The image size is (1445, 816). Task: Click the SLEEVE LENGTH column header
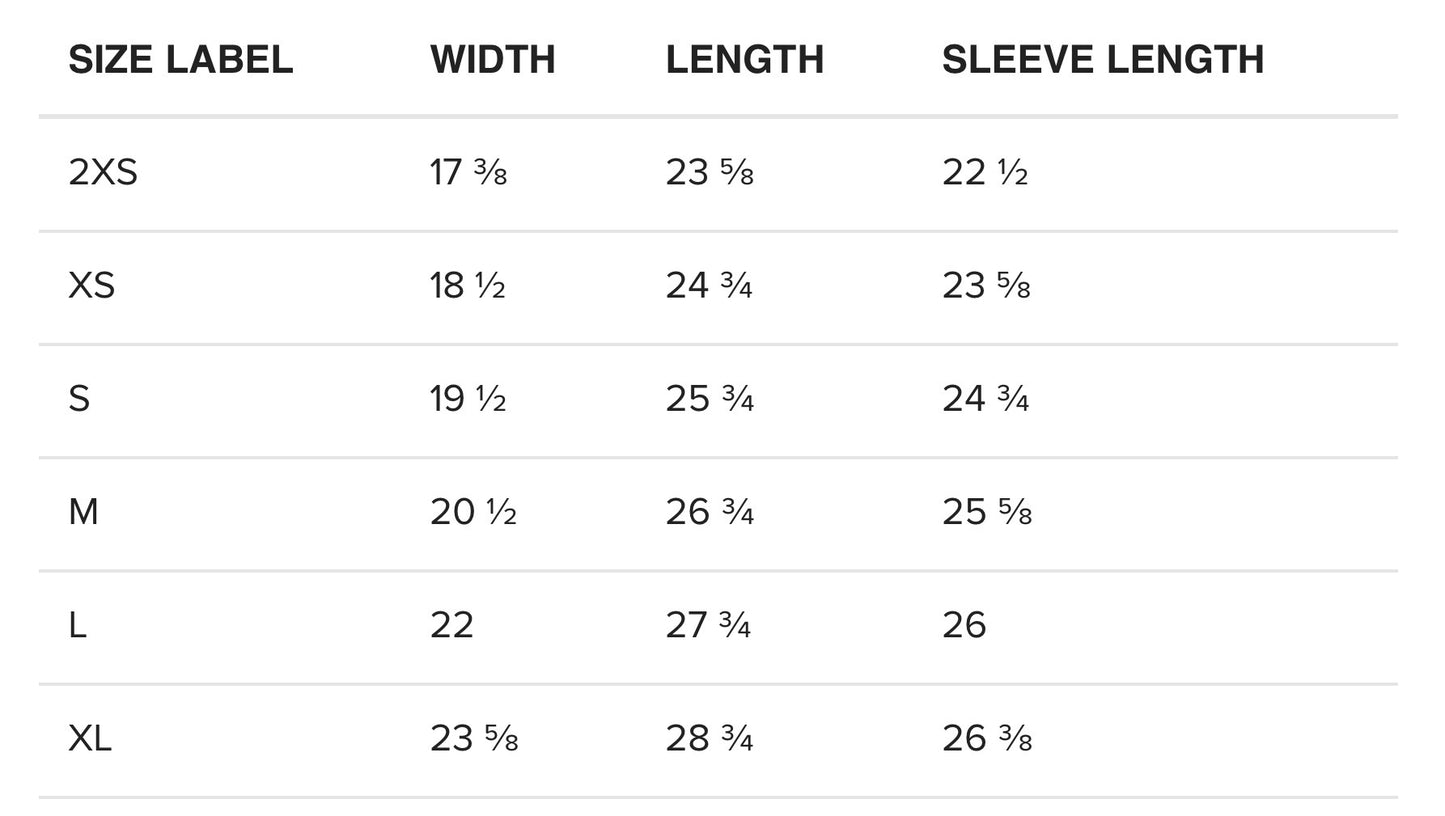(1102, 60)
